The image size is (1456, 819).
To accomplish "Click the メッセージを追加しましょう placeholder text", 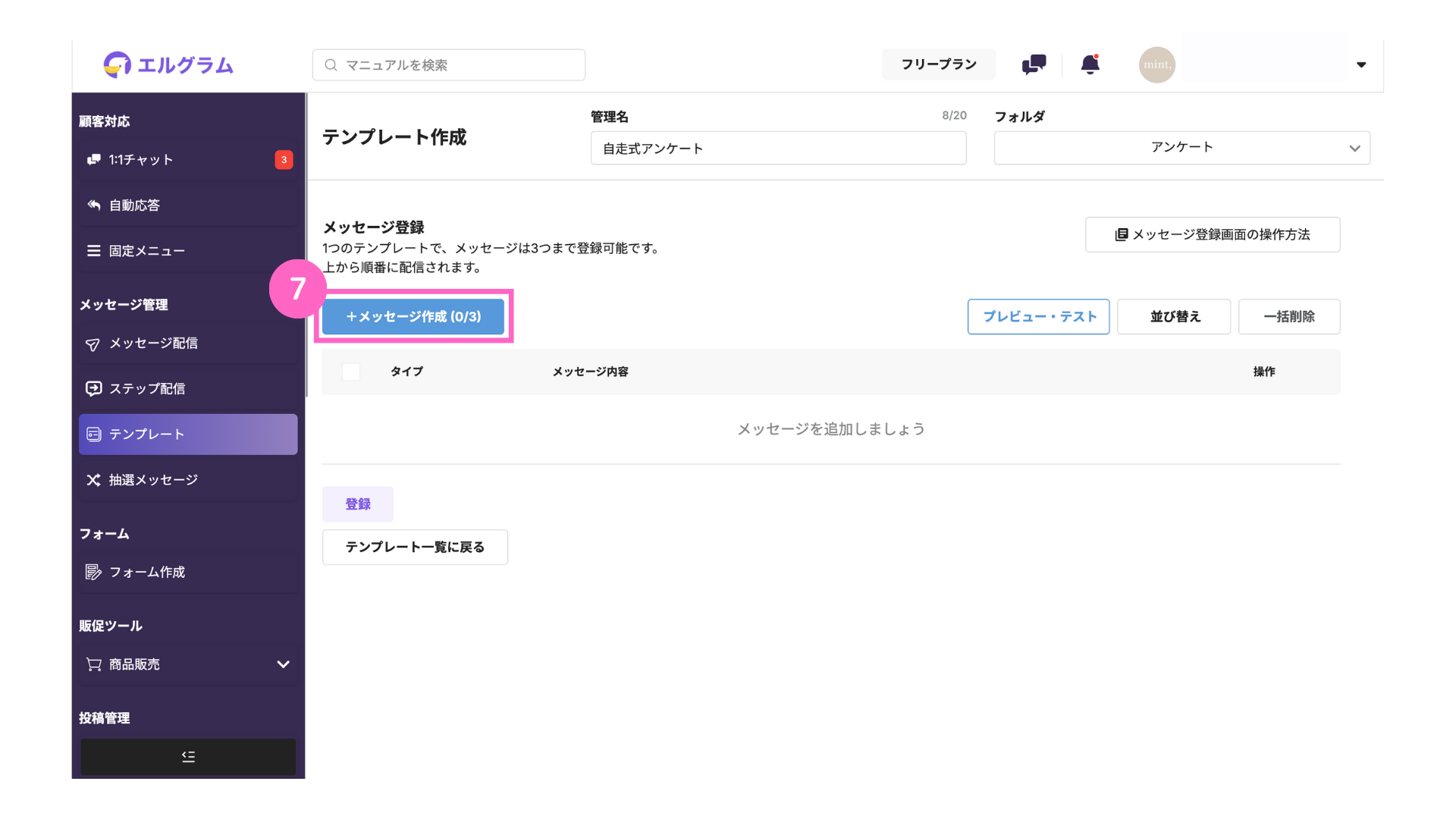I will point(831,429).
